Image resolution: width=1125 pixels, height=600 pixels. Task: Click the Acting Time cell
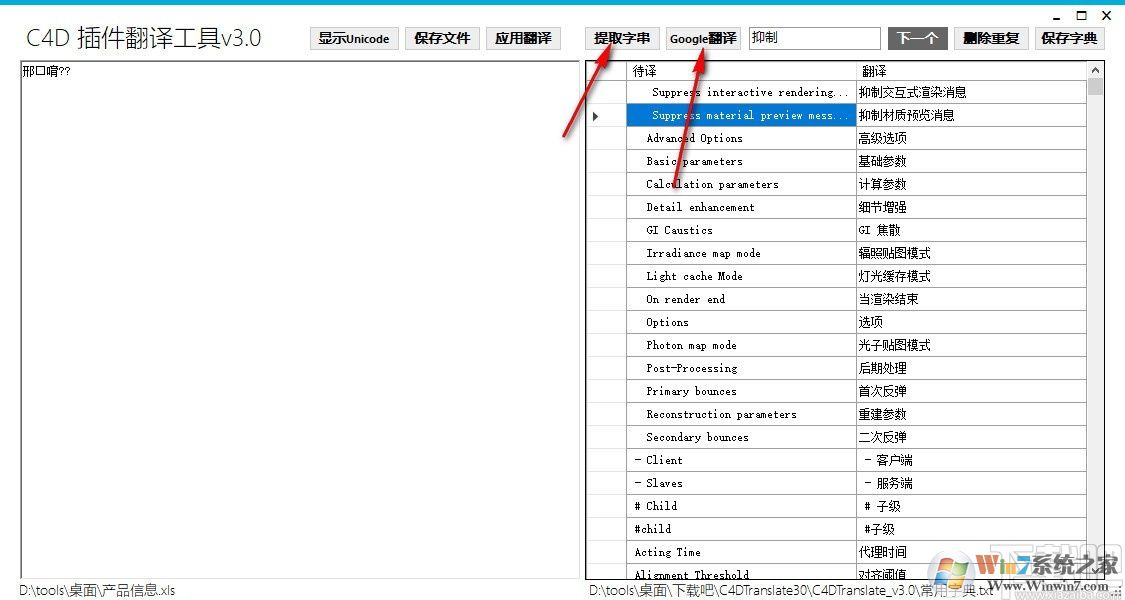tap(741, 552)
